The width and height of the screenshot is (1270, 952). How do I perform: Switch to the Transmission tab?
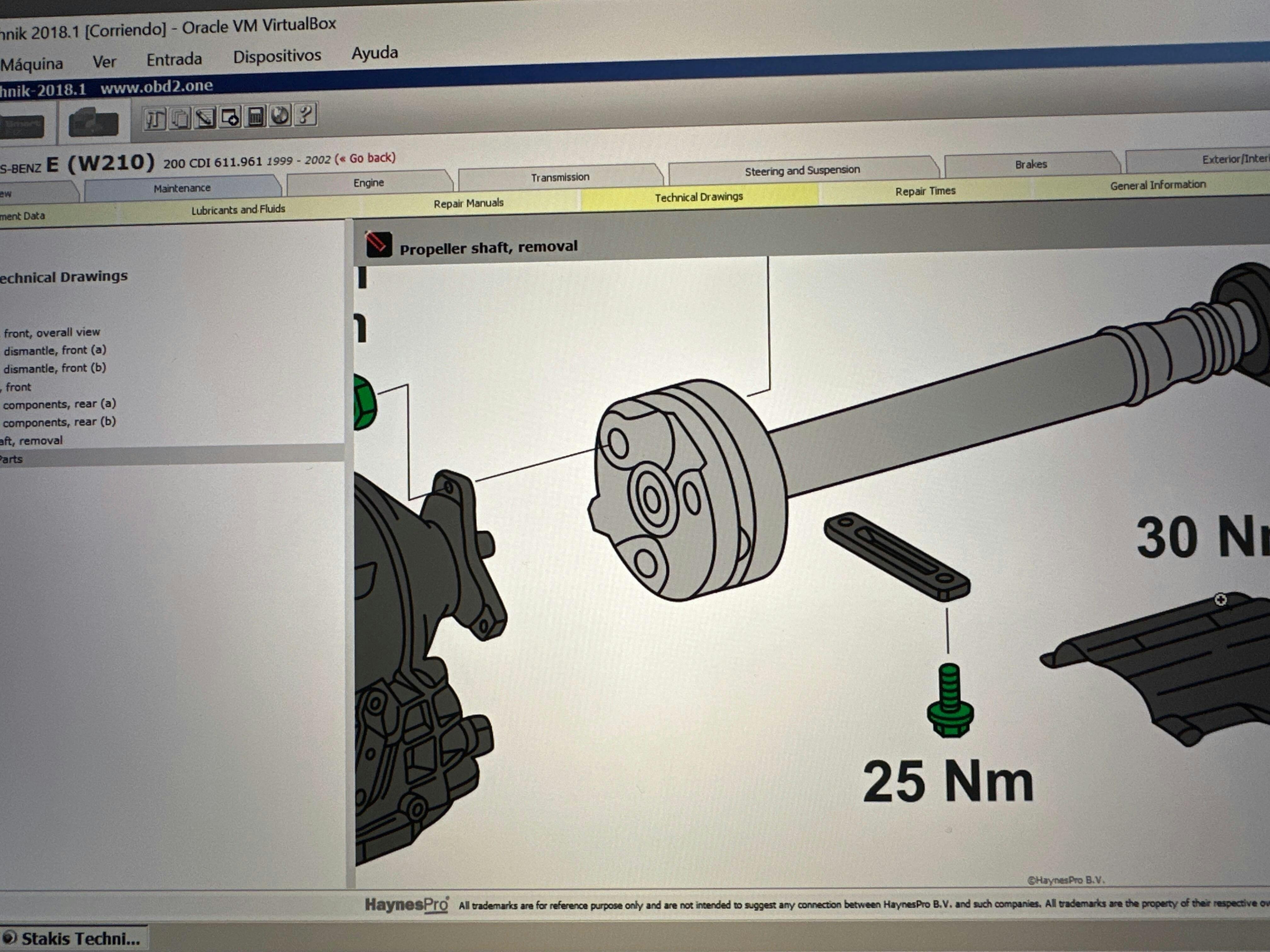coord(560,177)
